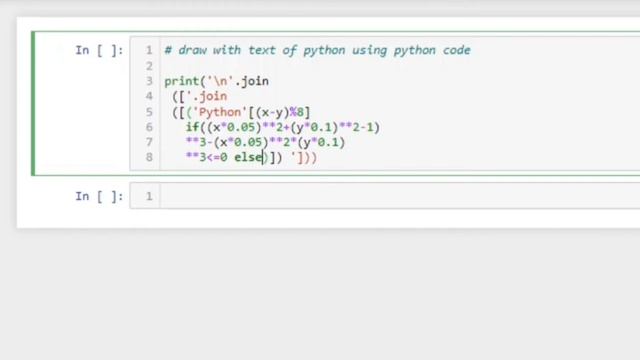Click the ([''.join code on line 4
Screen dimensions: 640x360
click(199, 96)
